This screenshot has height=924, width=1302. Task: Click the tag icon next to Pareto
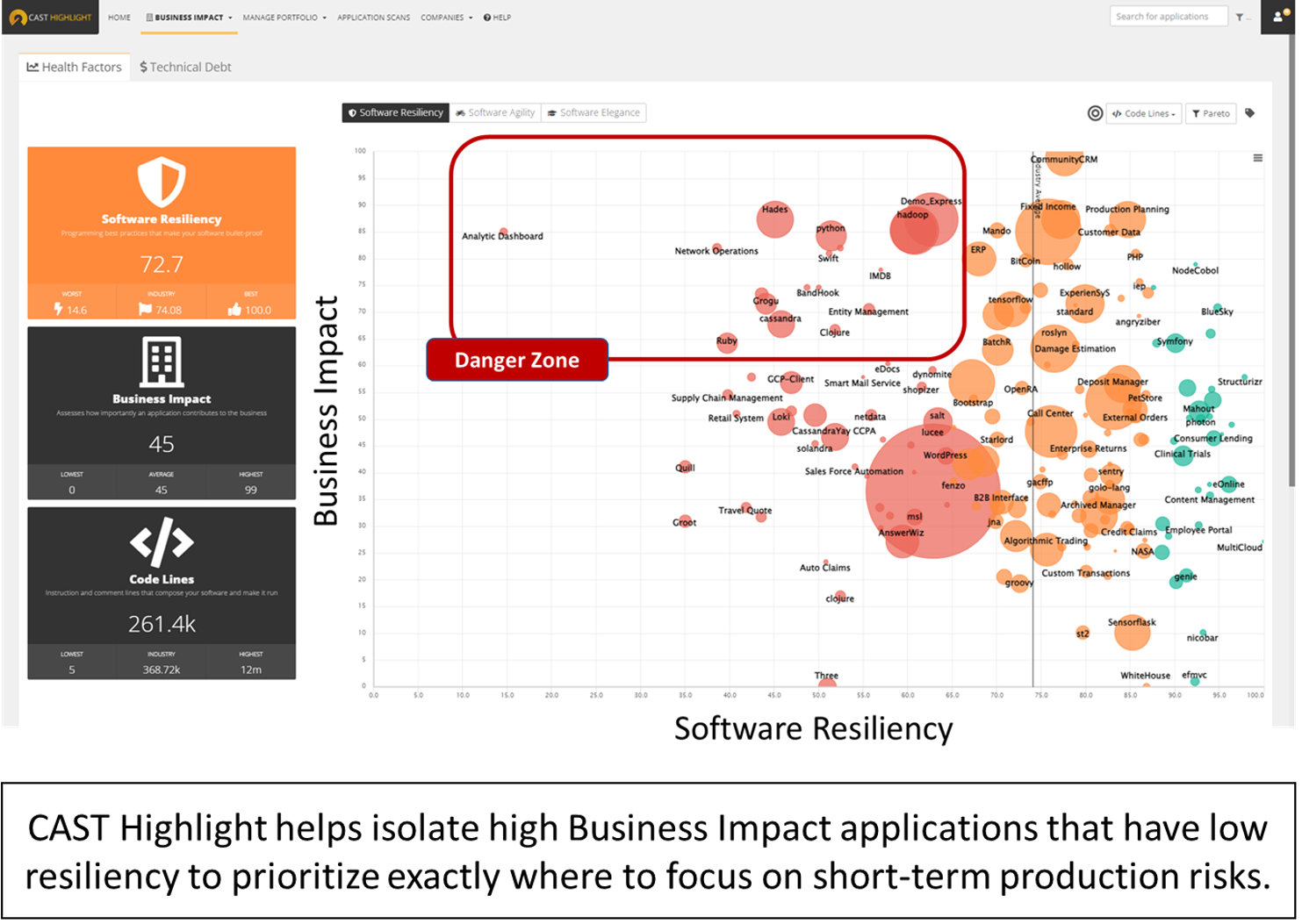click(x=1250, y=113)
